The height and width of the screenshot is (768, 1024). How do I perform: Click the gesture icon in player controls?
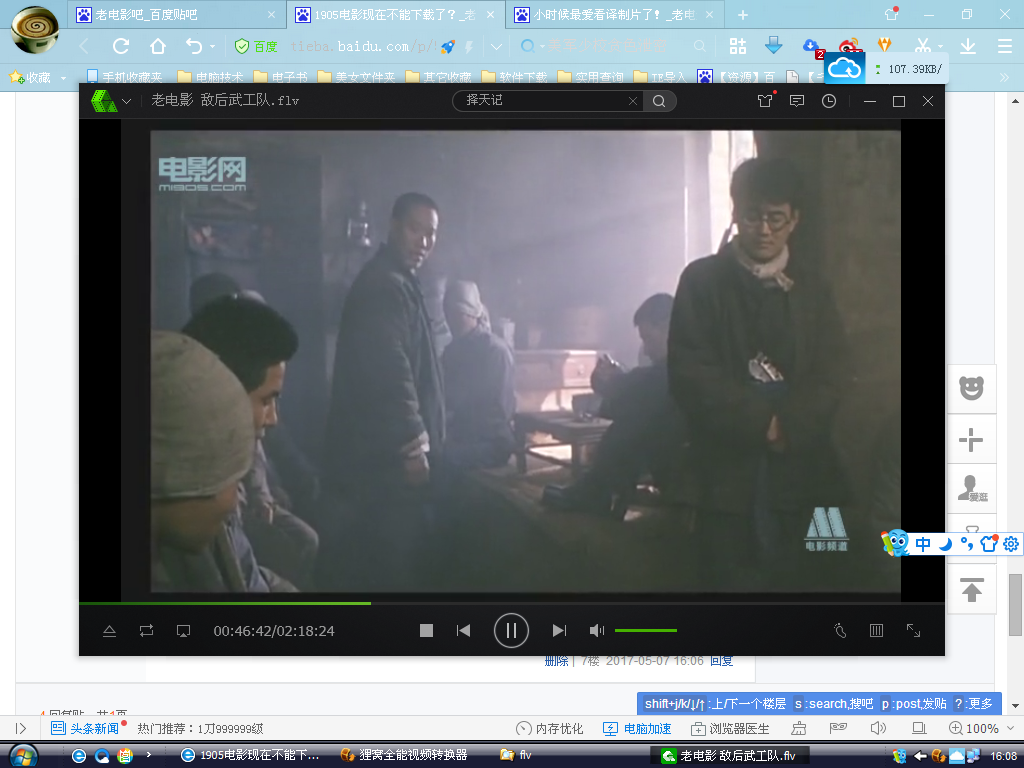pyautogui.click(x=840, y=630)
